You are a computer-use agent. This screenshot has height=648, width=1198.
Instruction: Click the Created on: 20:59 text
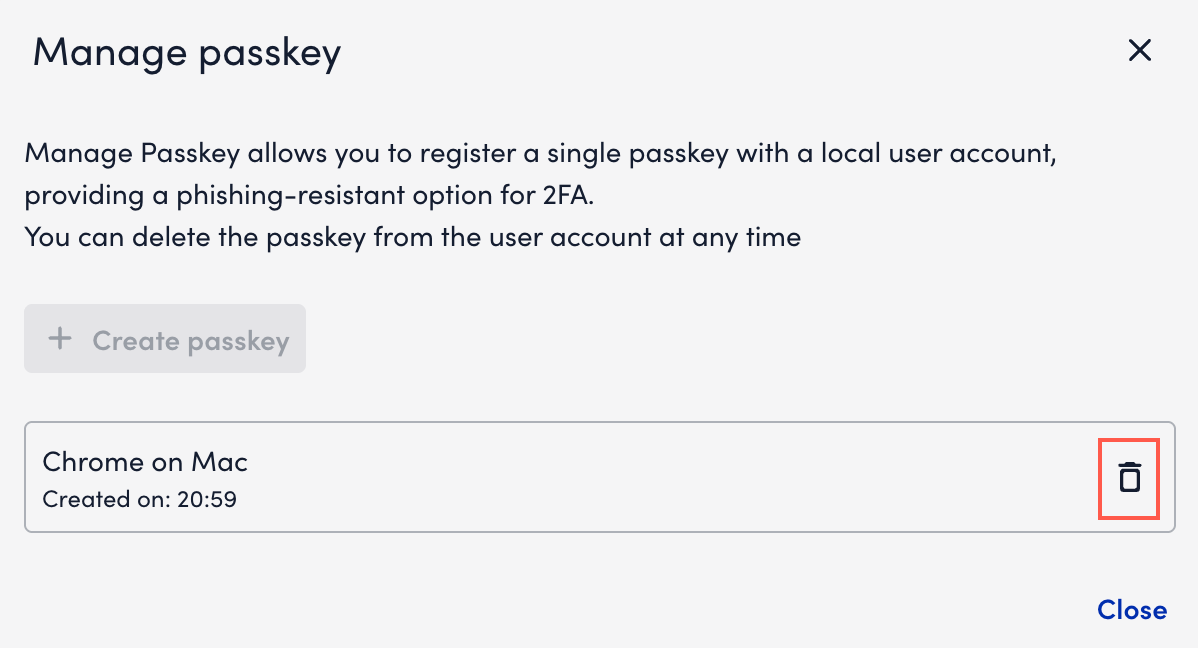[139, 499]
